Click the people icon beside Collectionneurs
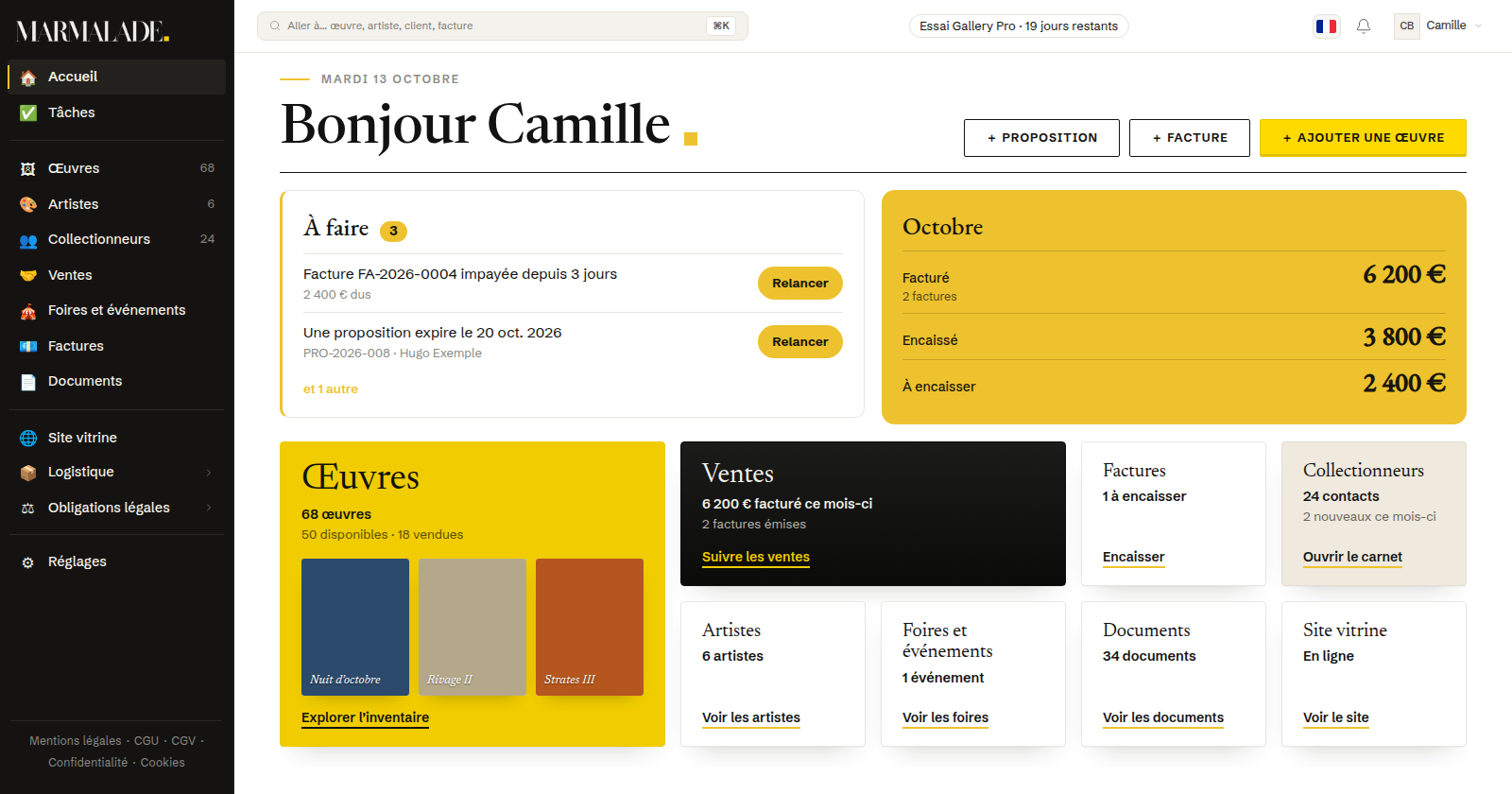Screen dimensions: 1512x794 tap(28, 240)
